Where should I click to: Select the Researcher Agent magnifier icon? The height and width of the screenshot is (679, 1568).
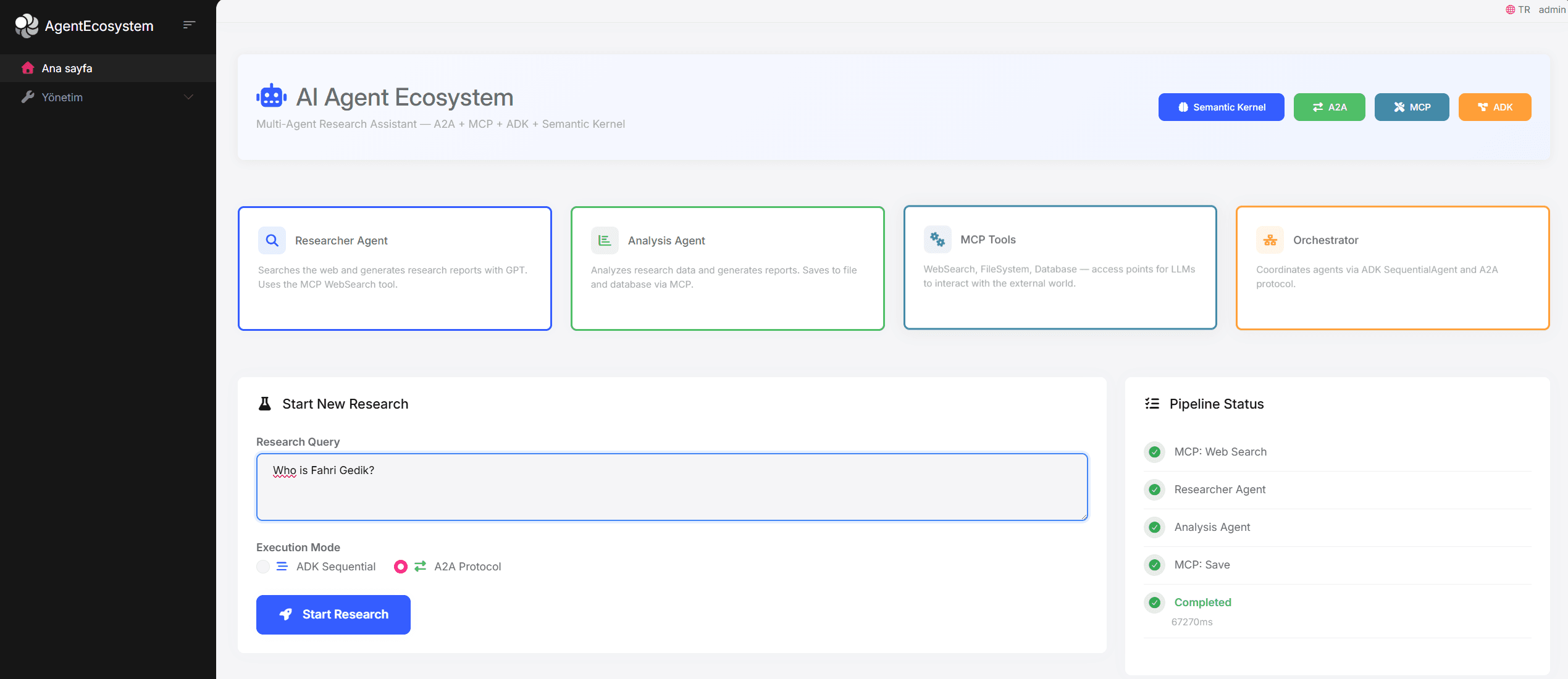[272, 240]
